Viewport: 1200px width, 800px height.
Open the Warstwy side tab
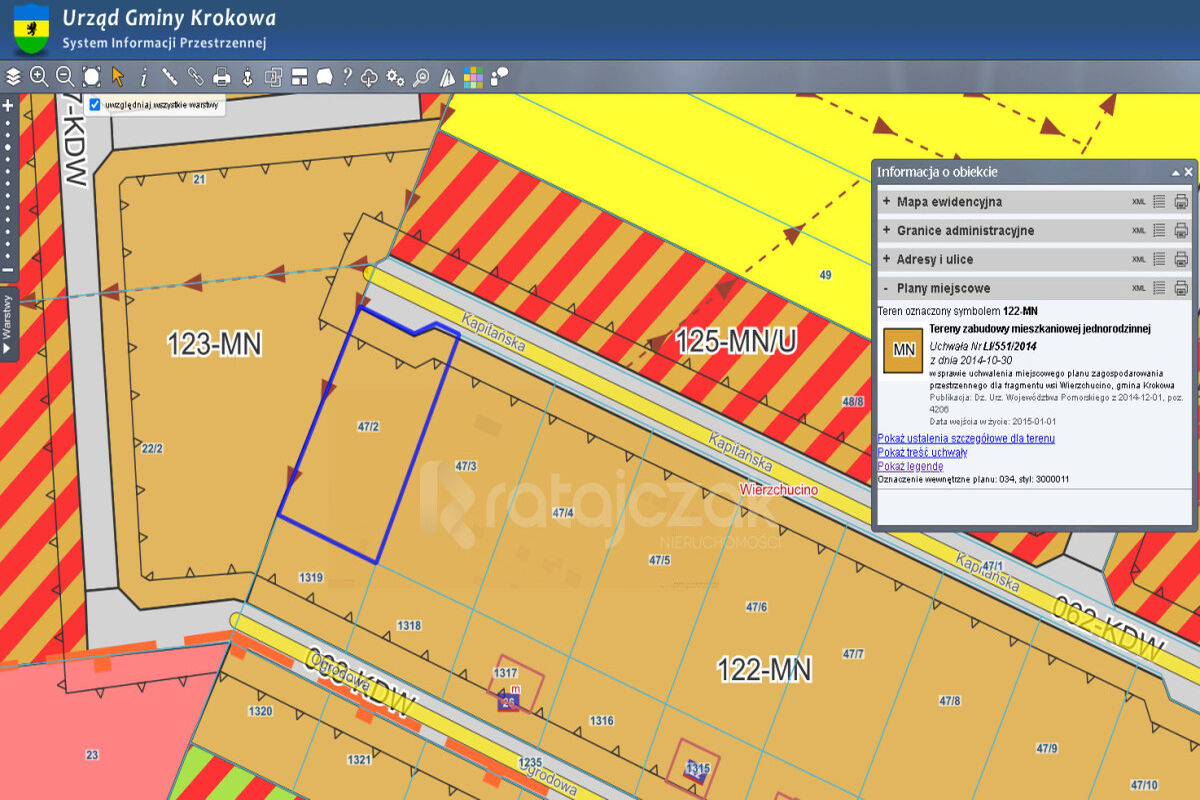[x=8, y=324]
